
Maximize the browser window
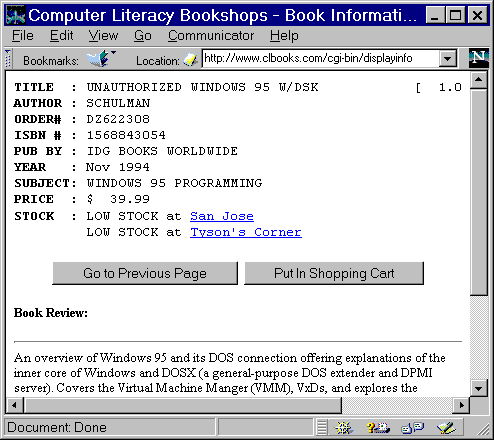point(456,15)
